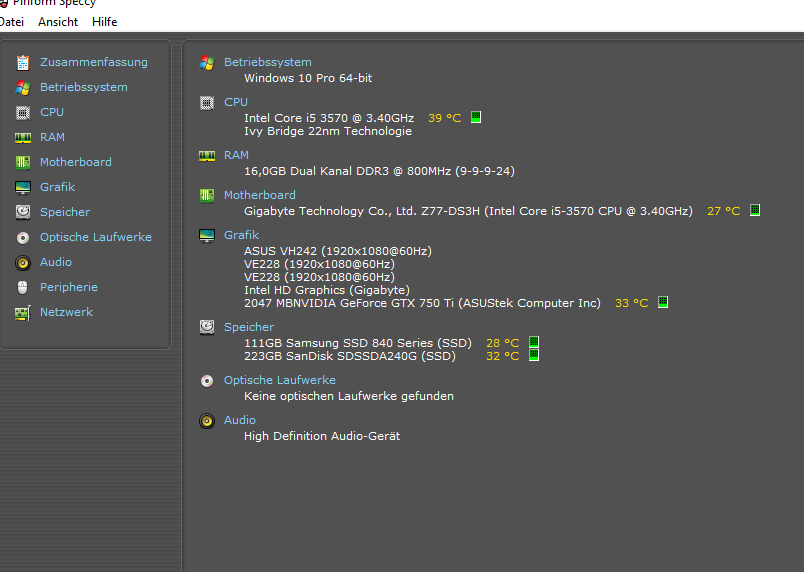
Task: Click the Speicher drive icon in summary panel
Action: [x=207, y=327]
